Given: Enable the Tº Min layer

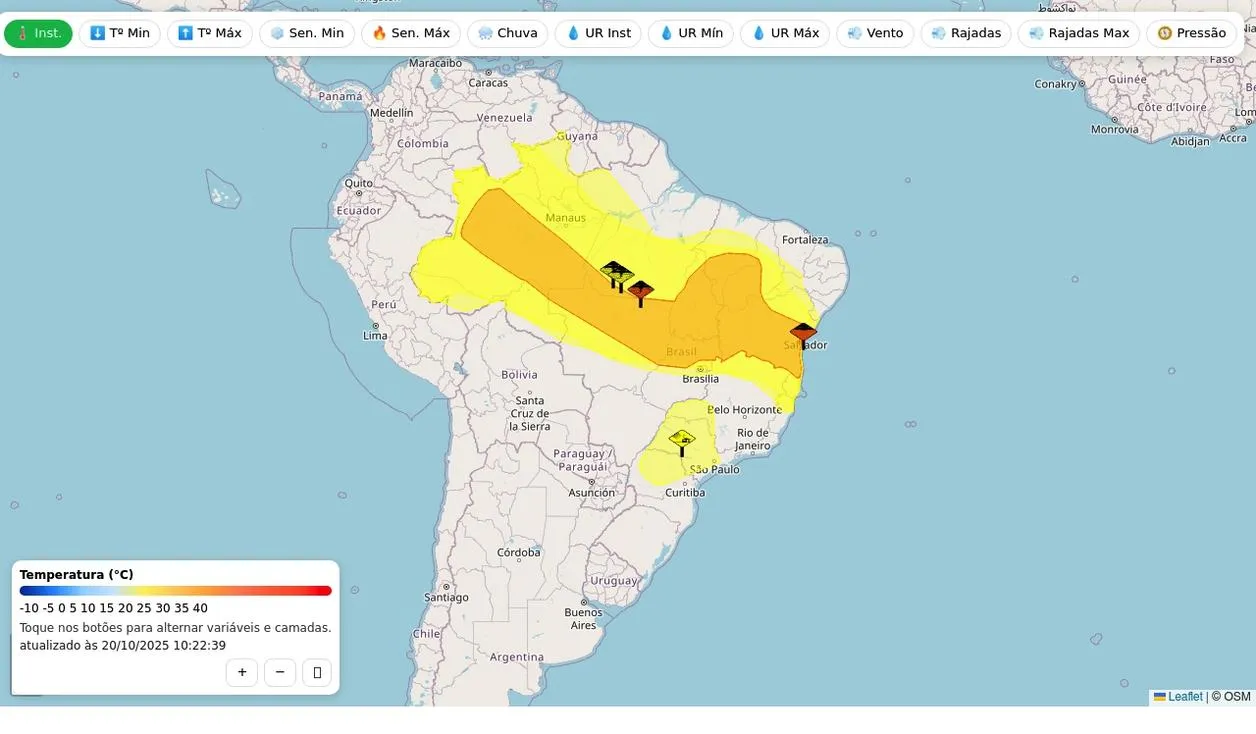Looking at the screenshot, I should [119, 33].
